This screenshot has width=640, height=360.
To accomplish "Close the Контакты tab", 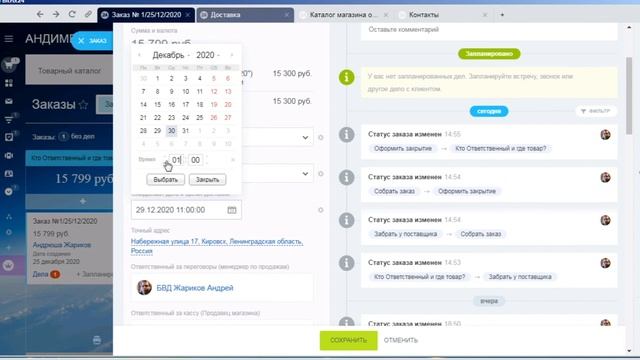I will tap(484, 15).
